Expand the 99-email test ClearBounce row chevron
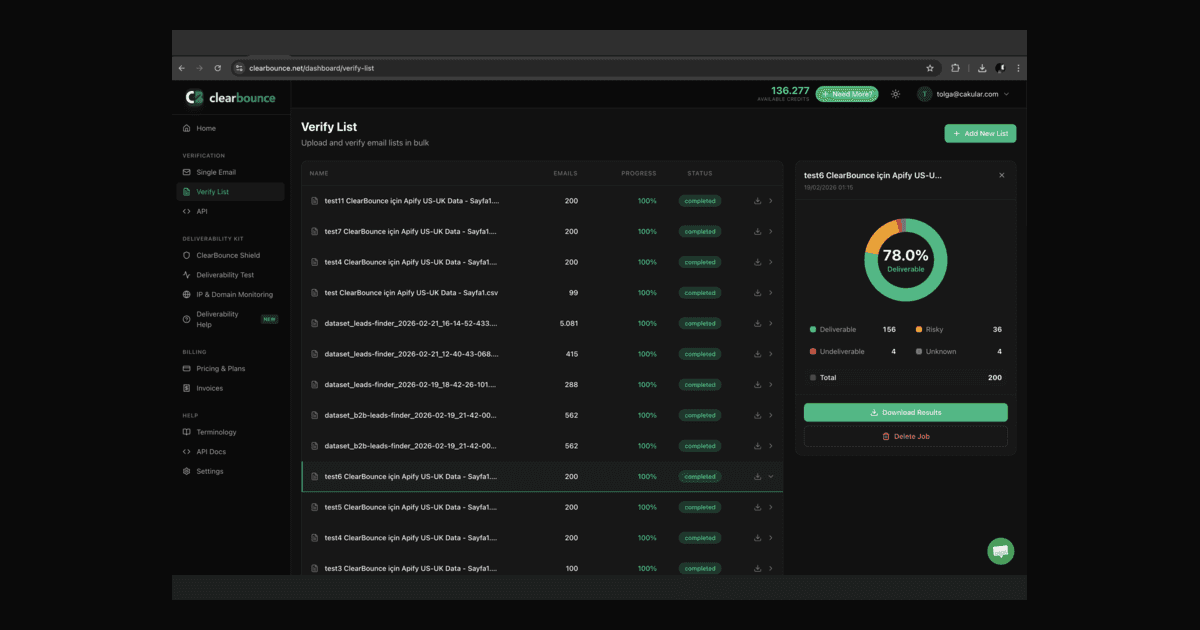Viewport: 1200px width, 630px height. point(771,293)
